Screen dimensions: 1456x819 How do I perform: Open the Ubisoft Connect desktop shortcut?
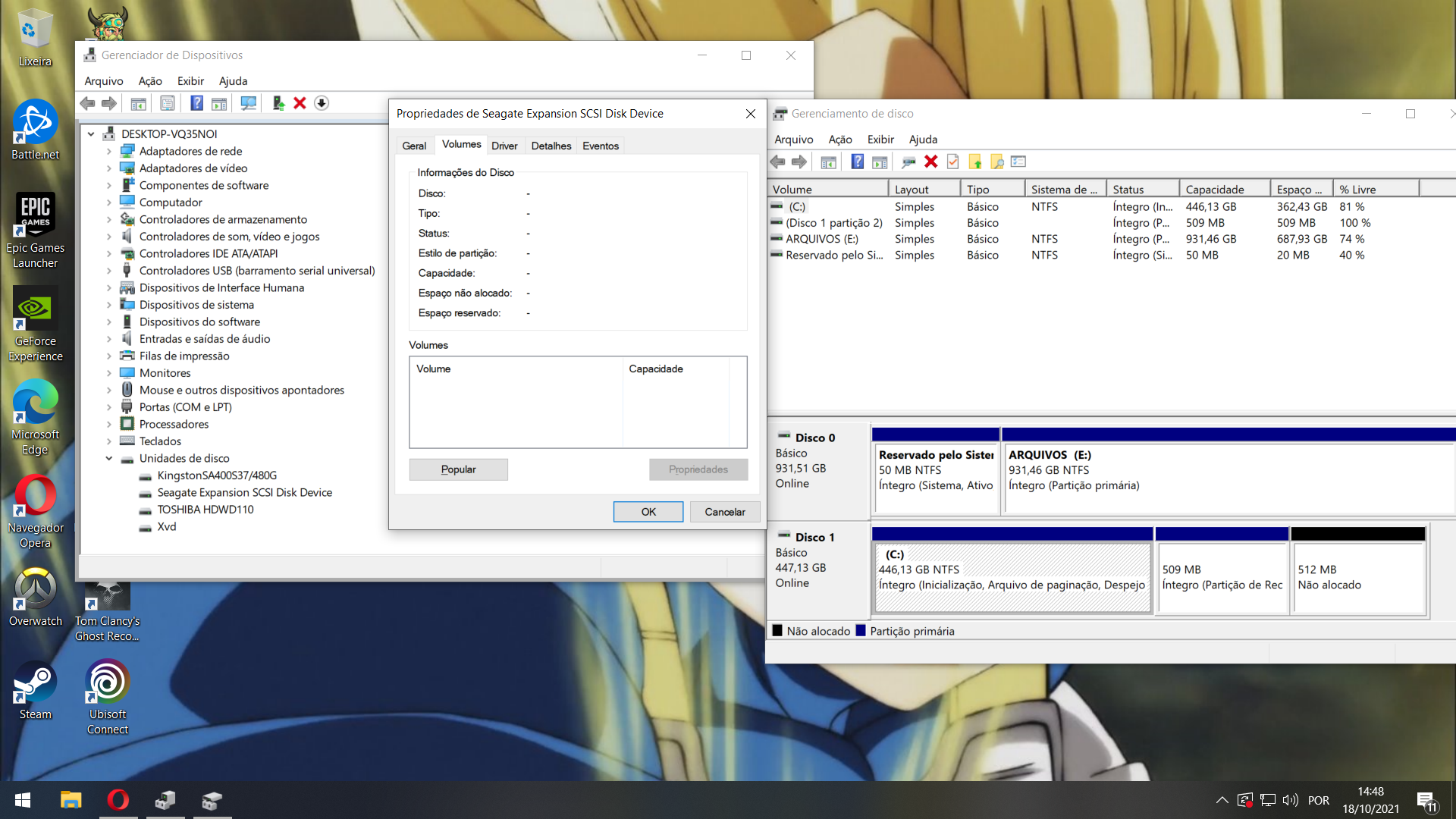tap(108, 698)
